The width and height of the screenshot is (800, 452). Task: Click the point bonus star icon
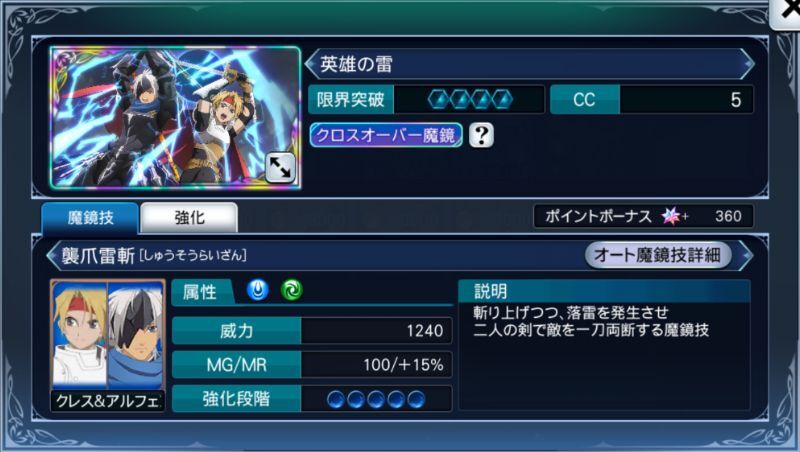pyautogui.click(x=671, y=216)
